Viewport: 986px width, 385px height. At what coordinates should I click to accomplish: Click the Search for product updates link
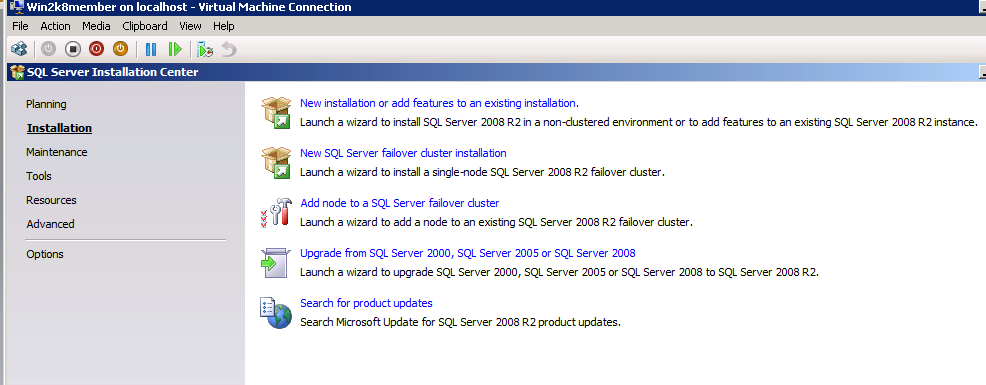366,303
